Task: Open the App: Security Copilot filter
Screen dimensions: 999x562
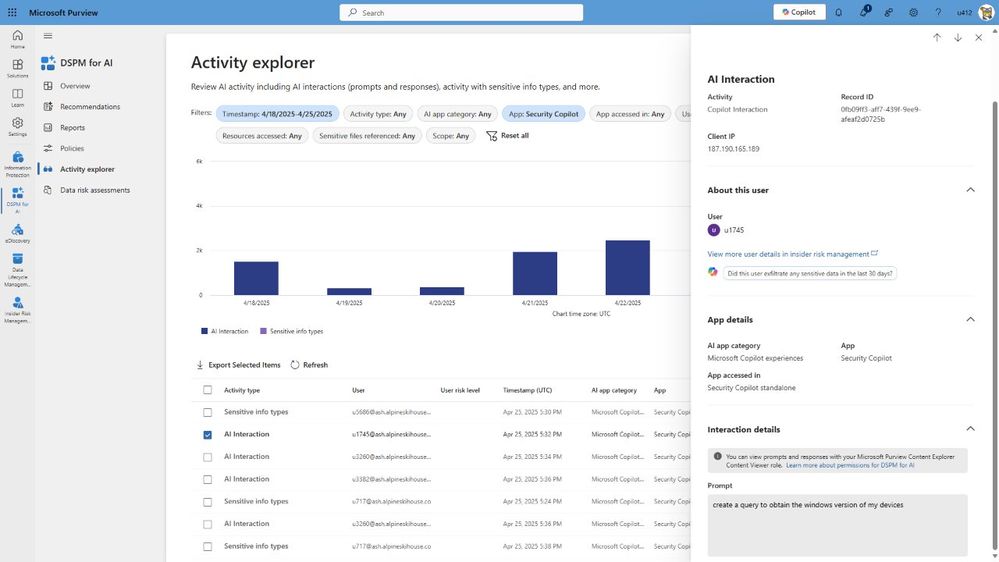Action: [543, 114]
